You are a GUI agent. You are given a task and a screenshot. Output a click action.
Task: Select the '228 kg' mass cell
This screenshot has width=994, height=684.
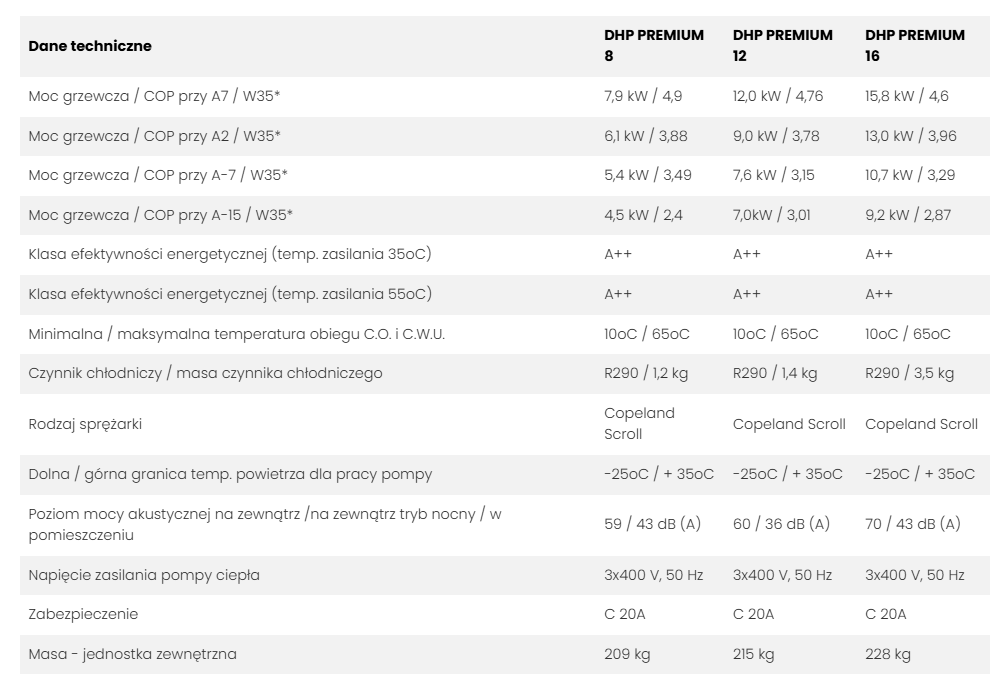[888, 654]
